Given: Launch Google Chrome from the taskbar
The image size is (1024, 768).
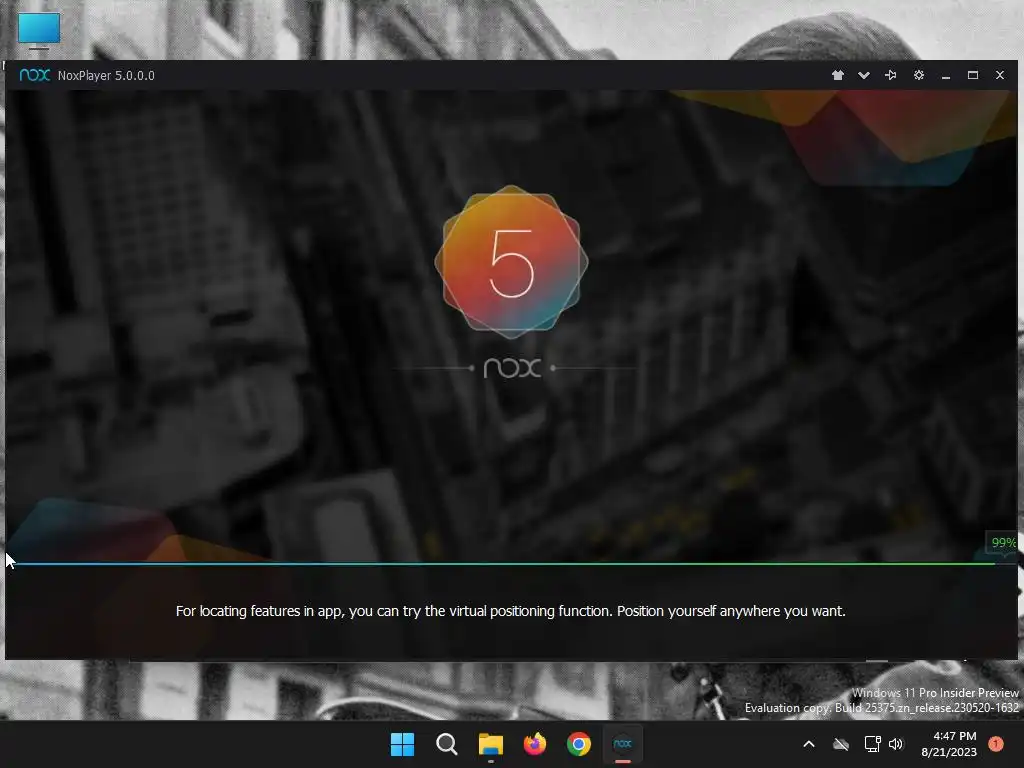Looking at the screenshot, I should point(579,744).
